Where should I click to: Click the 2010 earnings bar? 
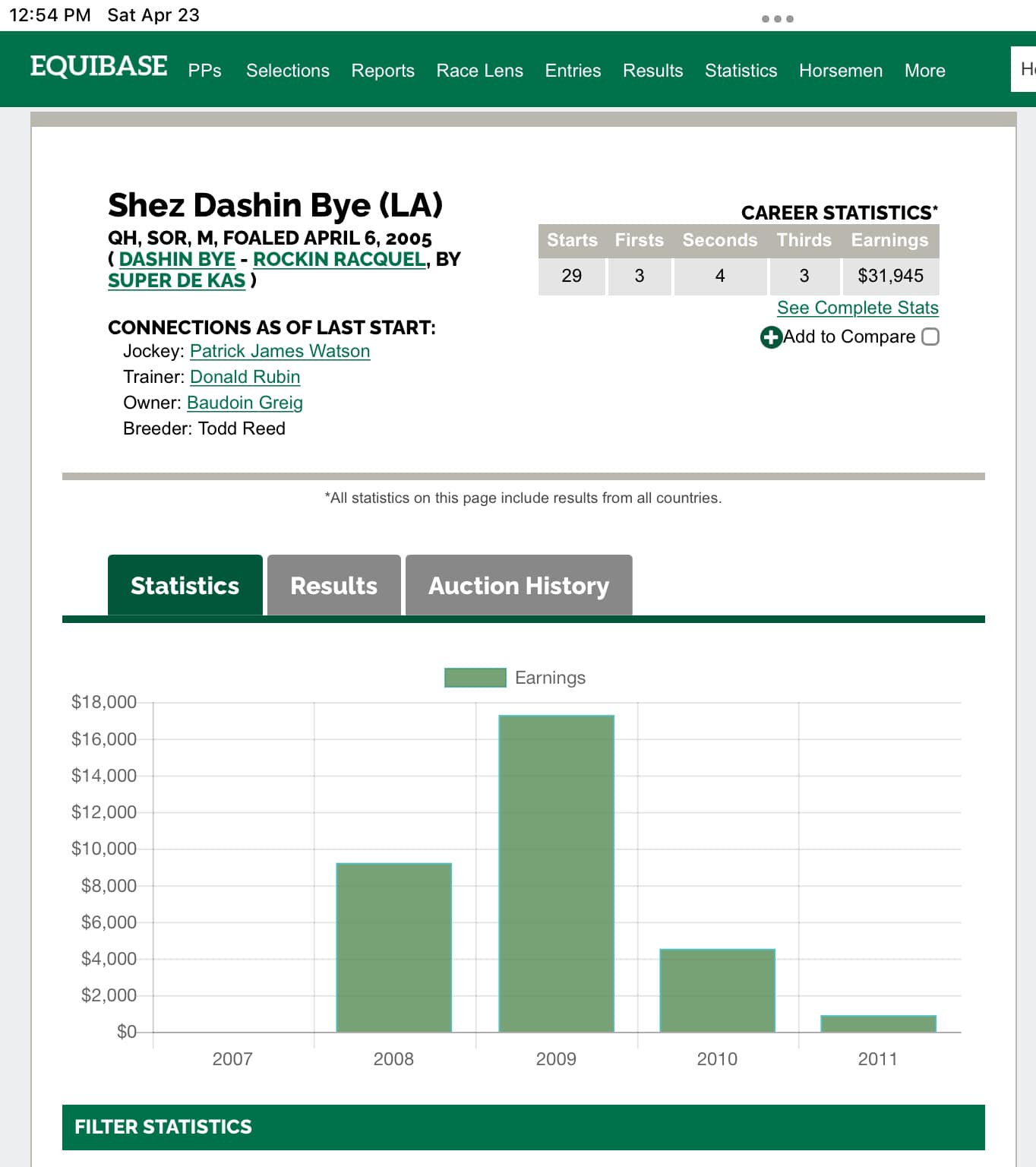(718, 991)
